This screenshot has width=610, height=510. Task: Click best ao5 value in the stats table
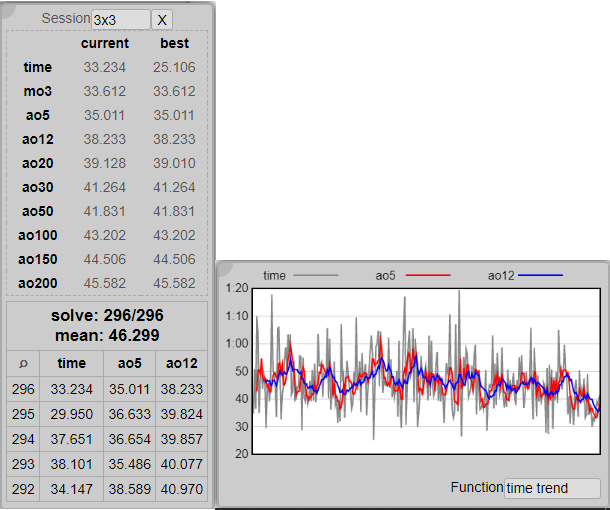click(x=174, y=116)
